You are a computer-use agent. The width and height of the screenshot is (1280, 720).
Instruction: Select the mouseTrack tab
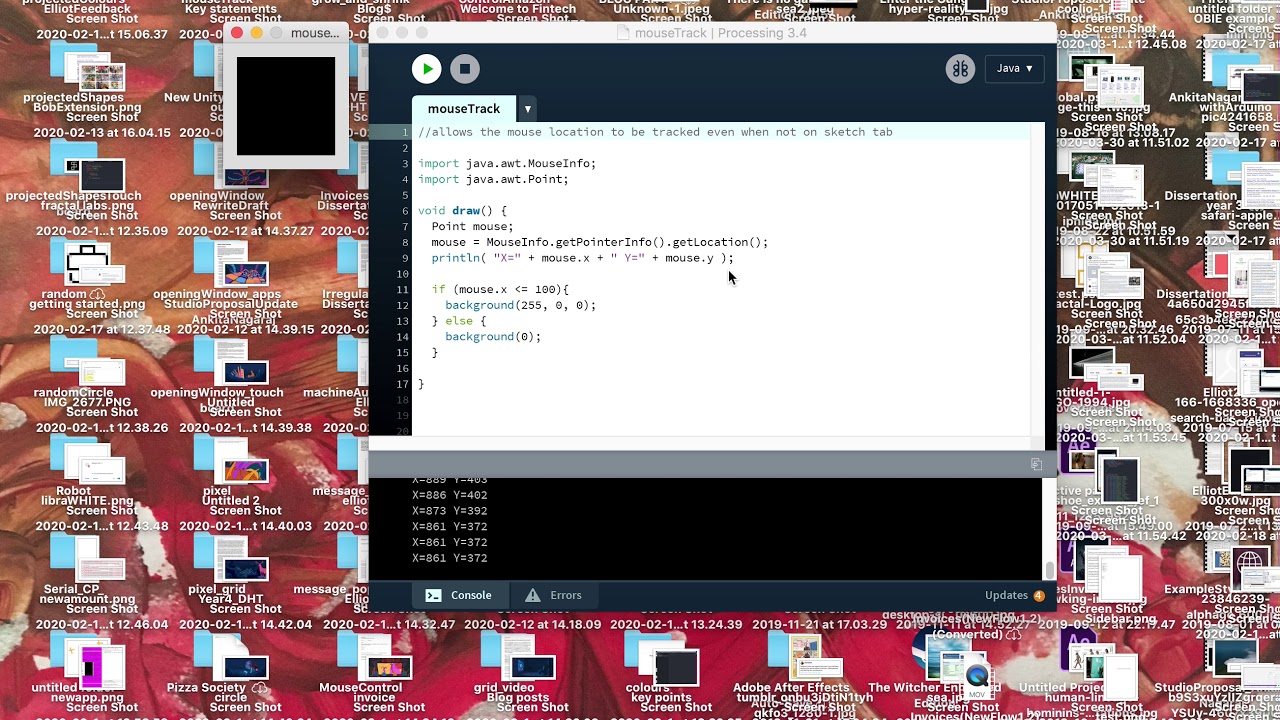pyautogui.click(x=464, y=109)
